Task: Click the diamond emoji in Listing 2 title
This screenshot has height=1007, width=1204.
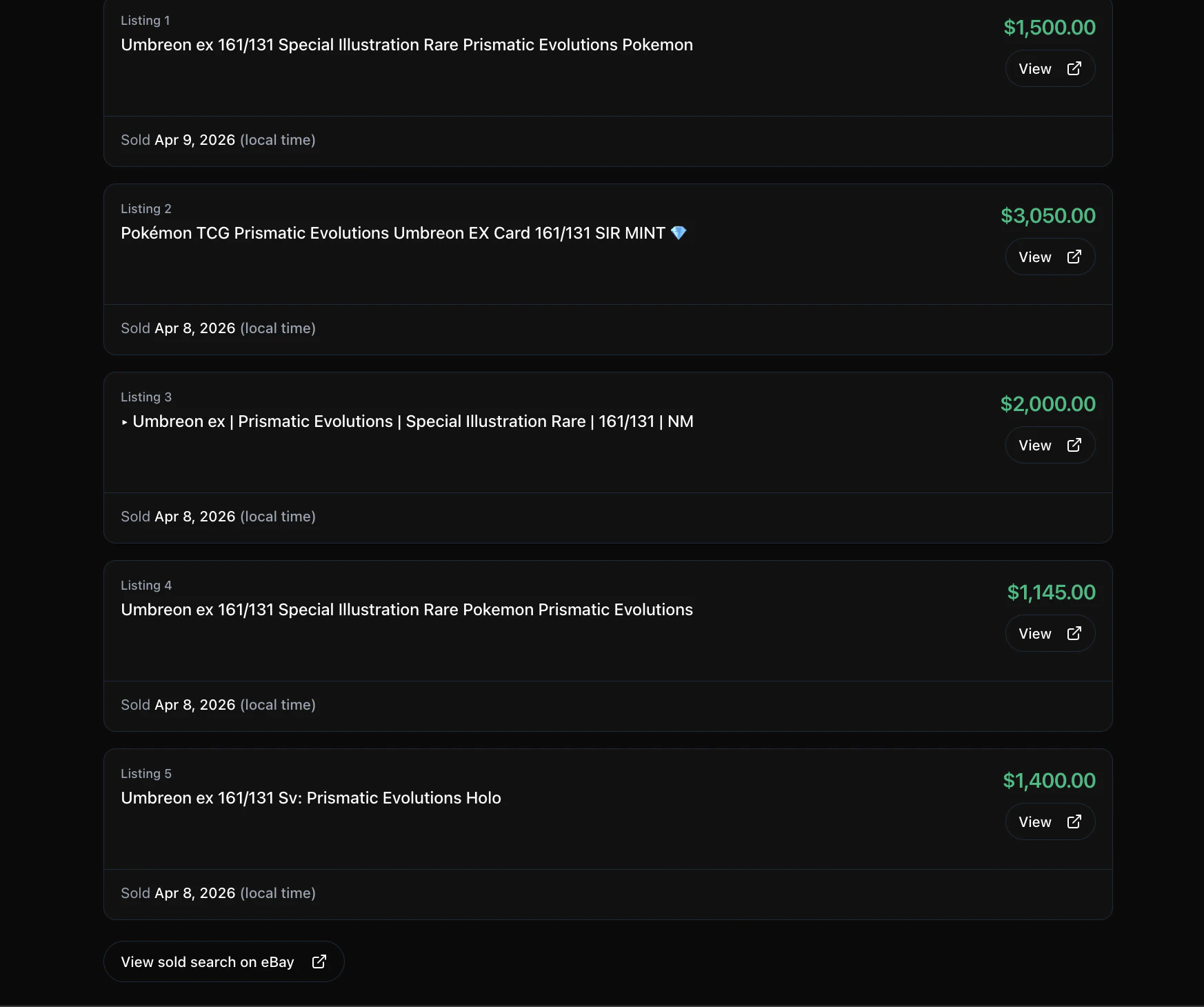Action: (x=679, y=233)
